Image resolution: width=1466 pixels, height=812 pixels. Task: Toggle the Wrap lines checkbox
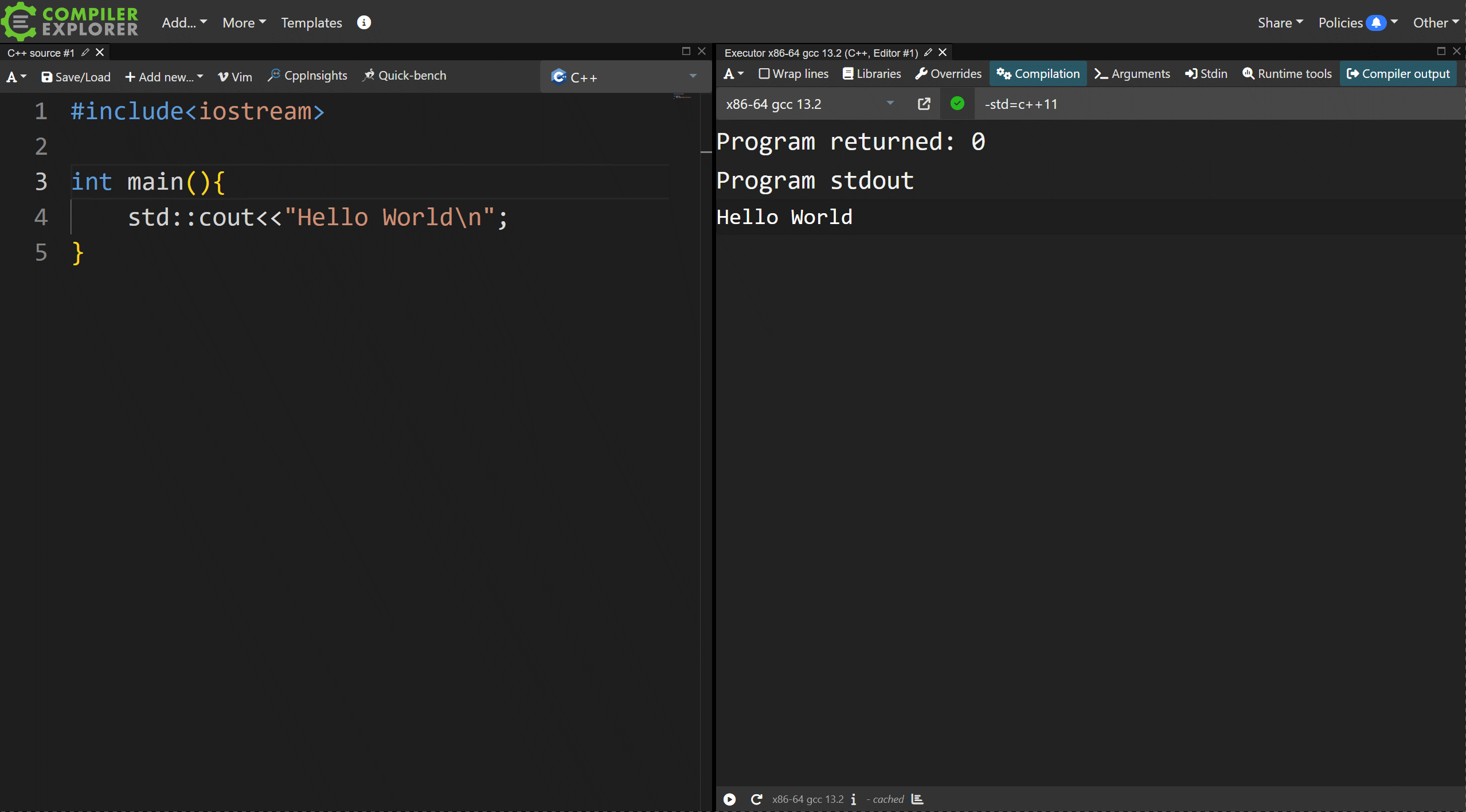pyautogui.click(x=764, y=73)
